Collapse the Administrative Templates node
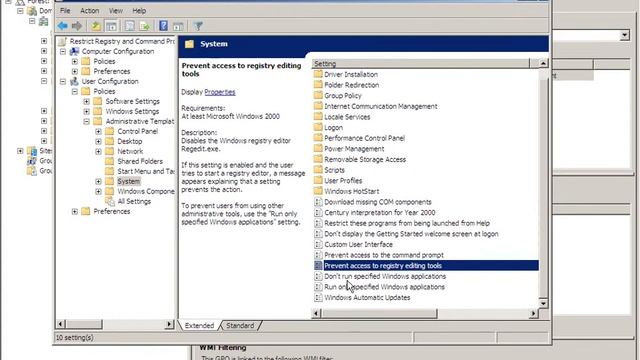 [87, 121]
